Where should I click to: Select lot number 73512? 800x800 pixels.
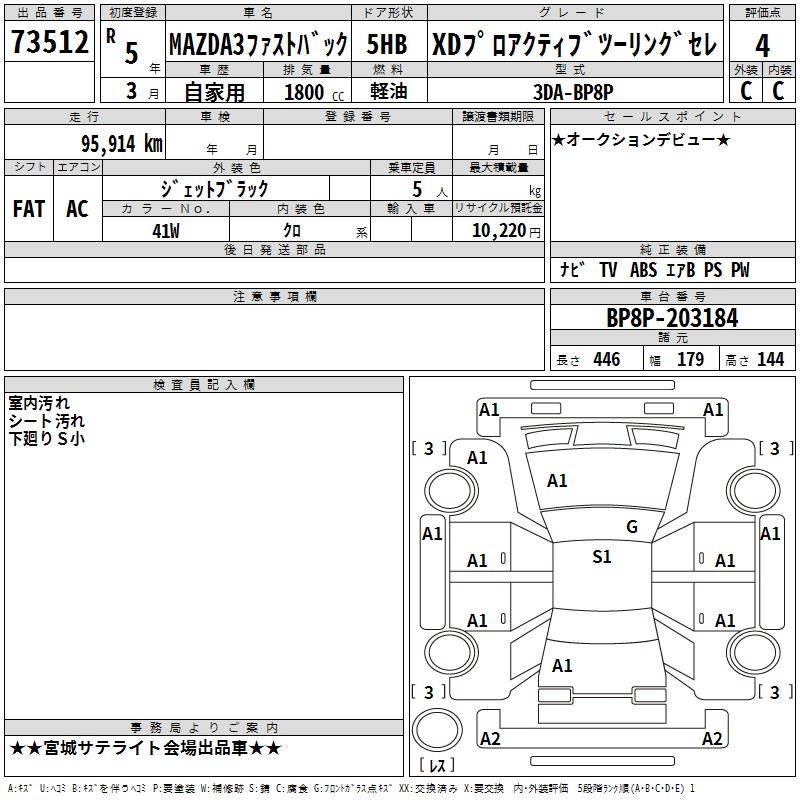[x=50, y=43]
